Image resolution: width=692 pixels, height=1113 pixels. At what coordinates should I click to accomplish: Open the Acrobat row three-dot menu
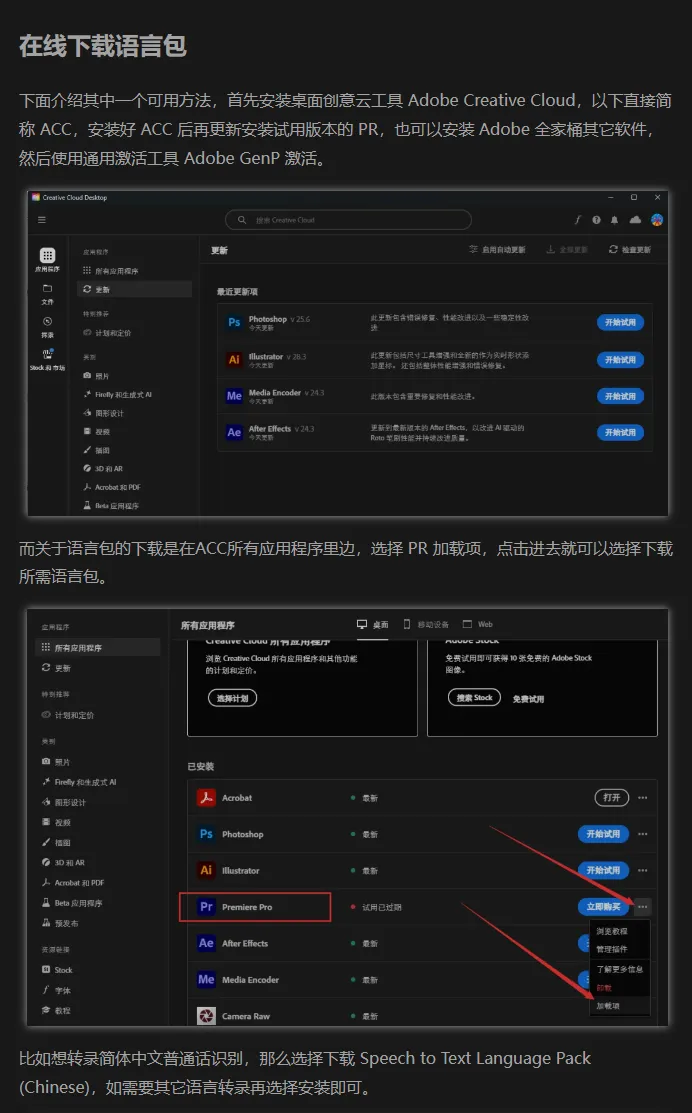pos(642,798)
